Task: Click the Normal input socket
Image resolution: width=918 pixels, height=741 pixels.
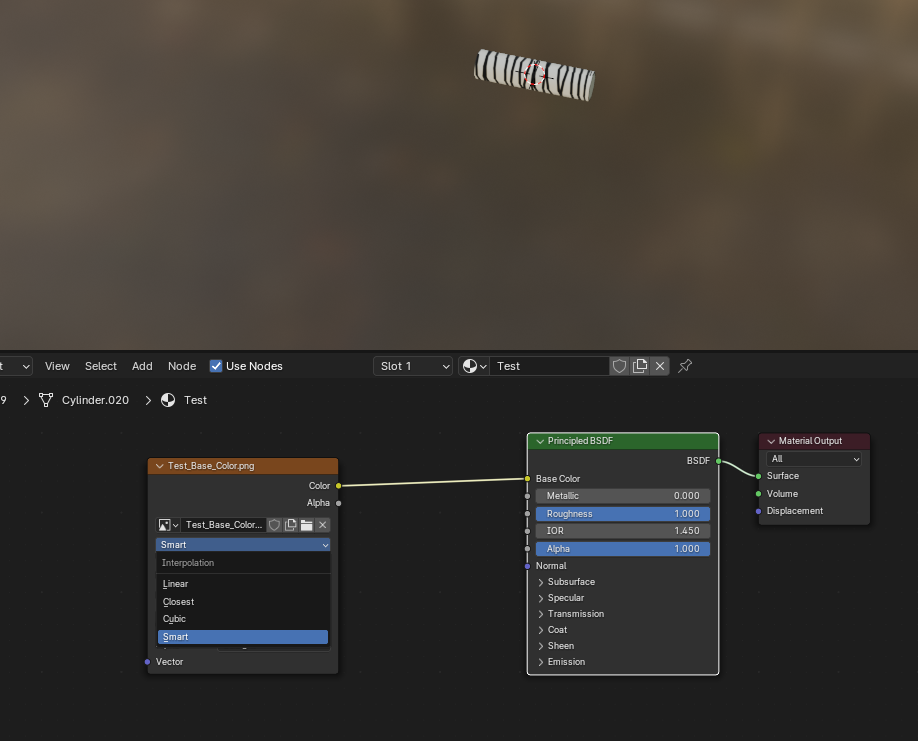Action: point(527,566)
